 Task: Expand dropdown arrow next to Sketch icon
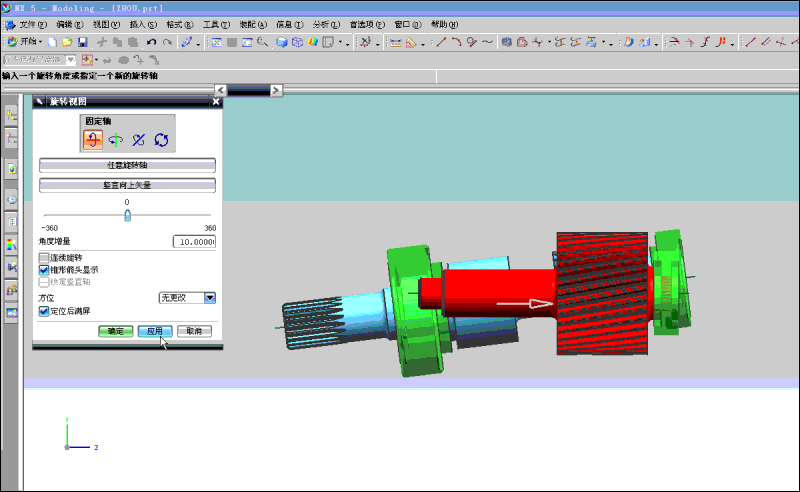(198, 43)
